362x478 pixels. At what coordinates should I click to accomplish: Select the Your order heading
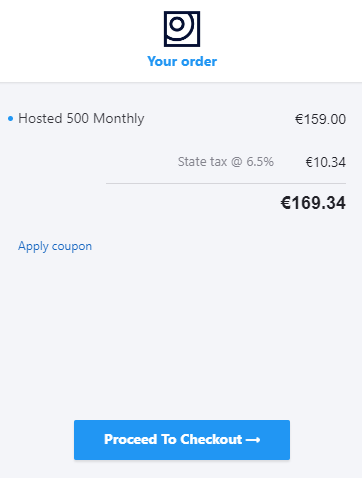pyautogui.click(x=182, y=61)
